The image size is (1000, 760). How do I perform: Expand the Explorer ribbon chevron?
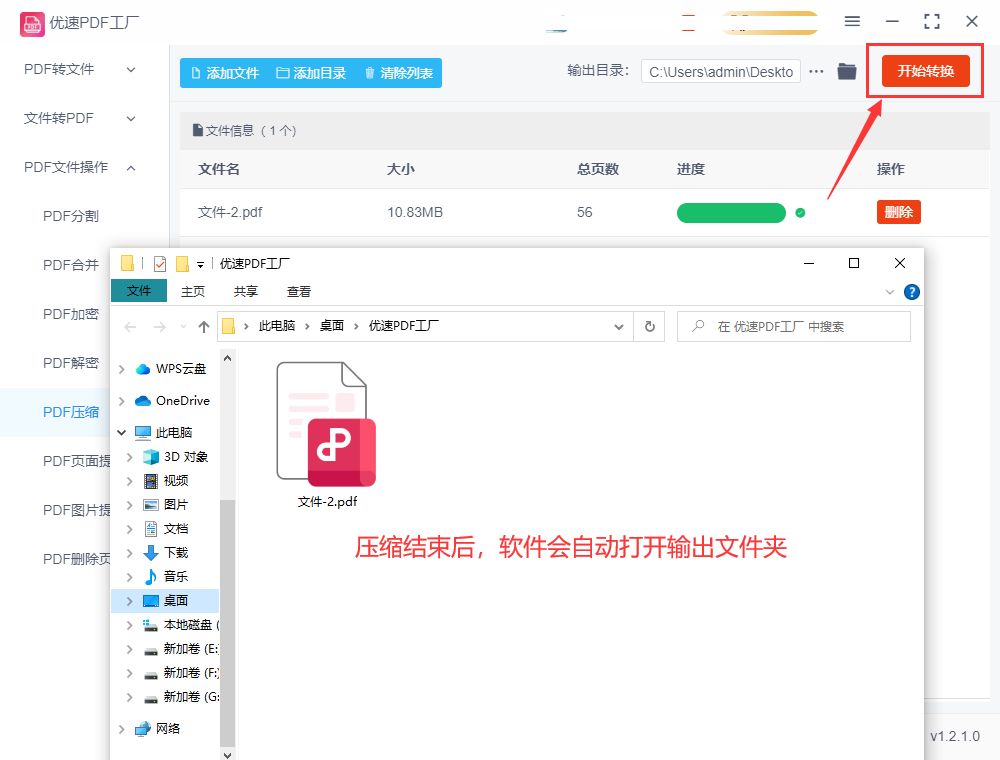tap(890, 292)
